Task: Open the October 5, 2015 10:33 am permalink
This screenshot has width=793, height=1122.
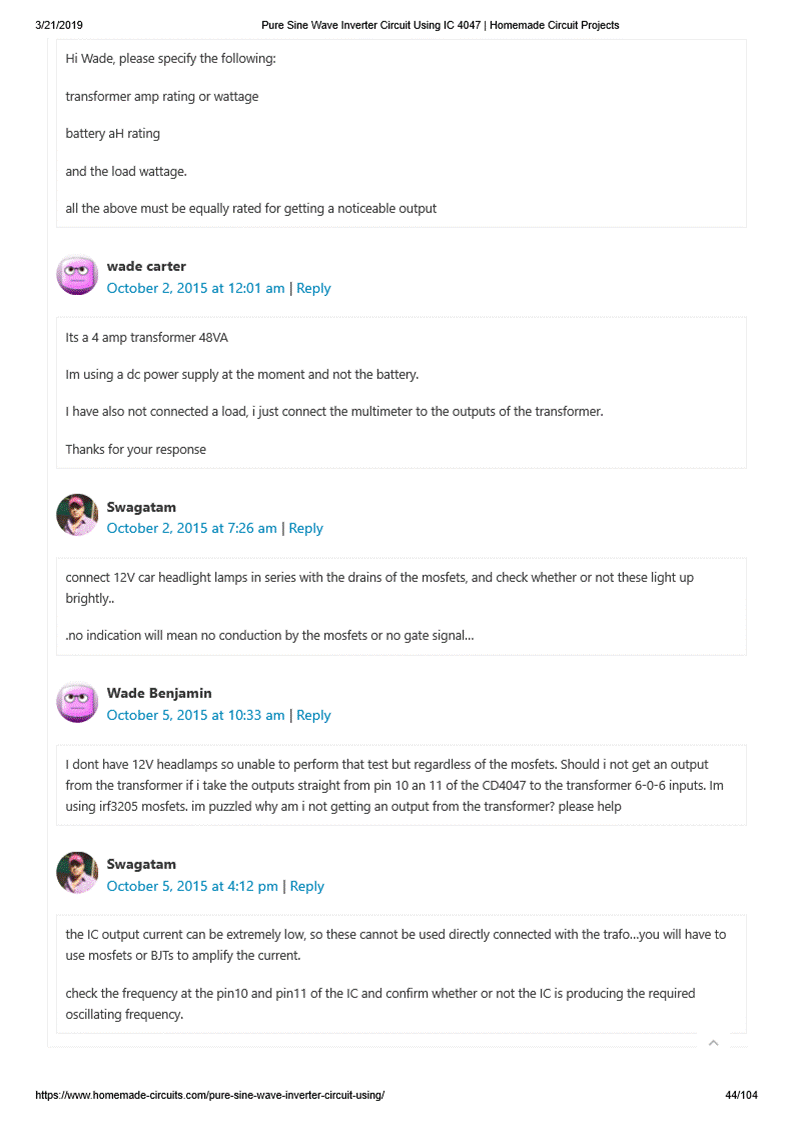Action: click(x=196, y=715)
